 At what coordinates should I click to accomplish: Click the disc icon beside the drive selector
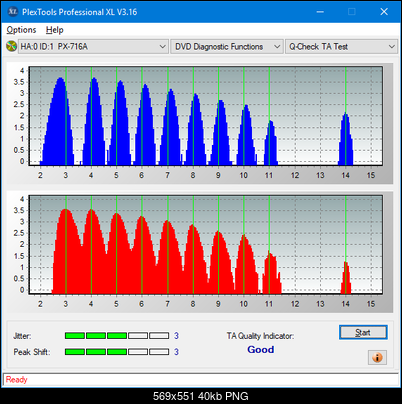point(11,46)
